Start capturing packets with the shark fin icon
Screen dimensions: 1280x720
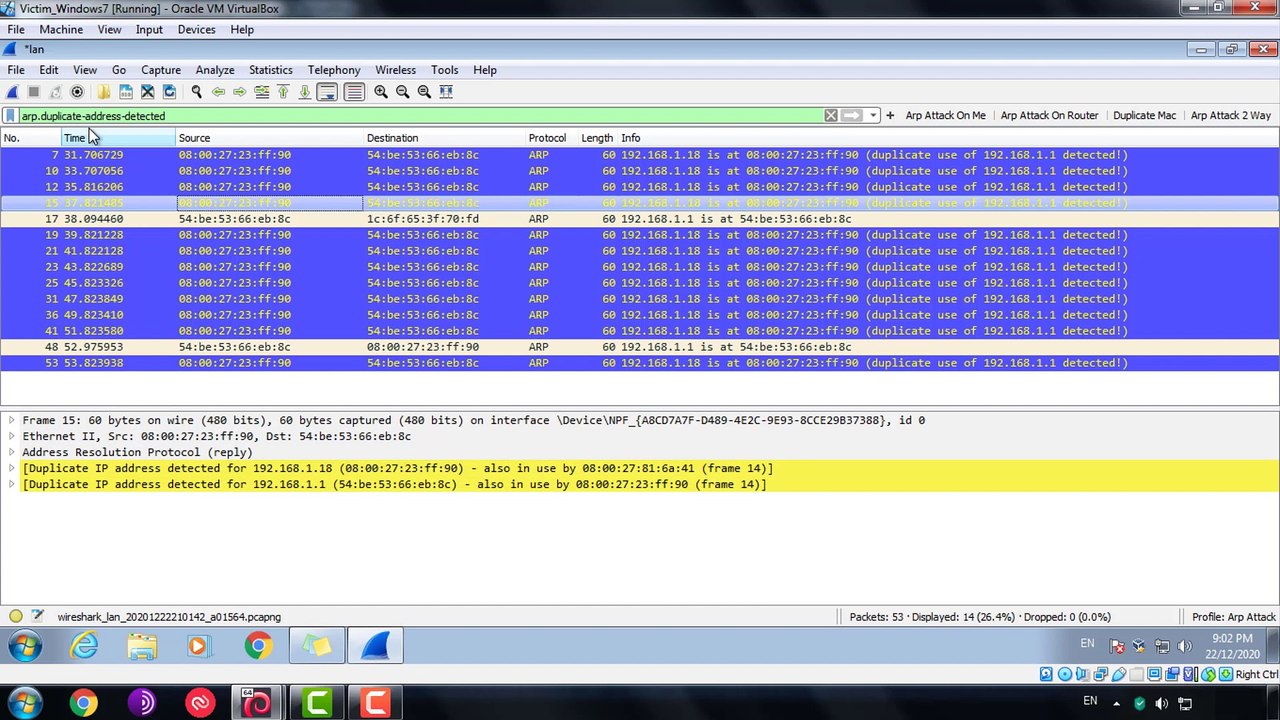click(12, 92)
